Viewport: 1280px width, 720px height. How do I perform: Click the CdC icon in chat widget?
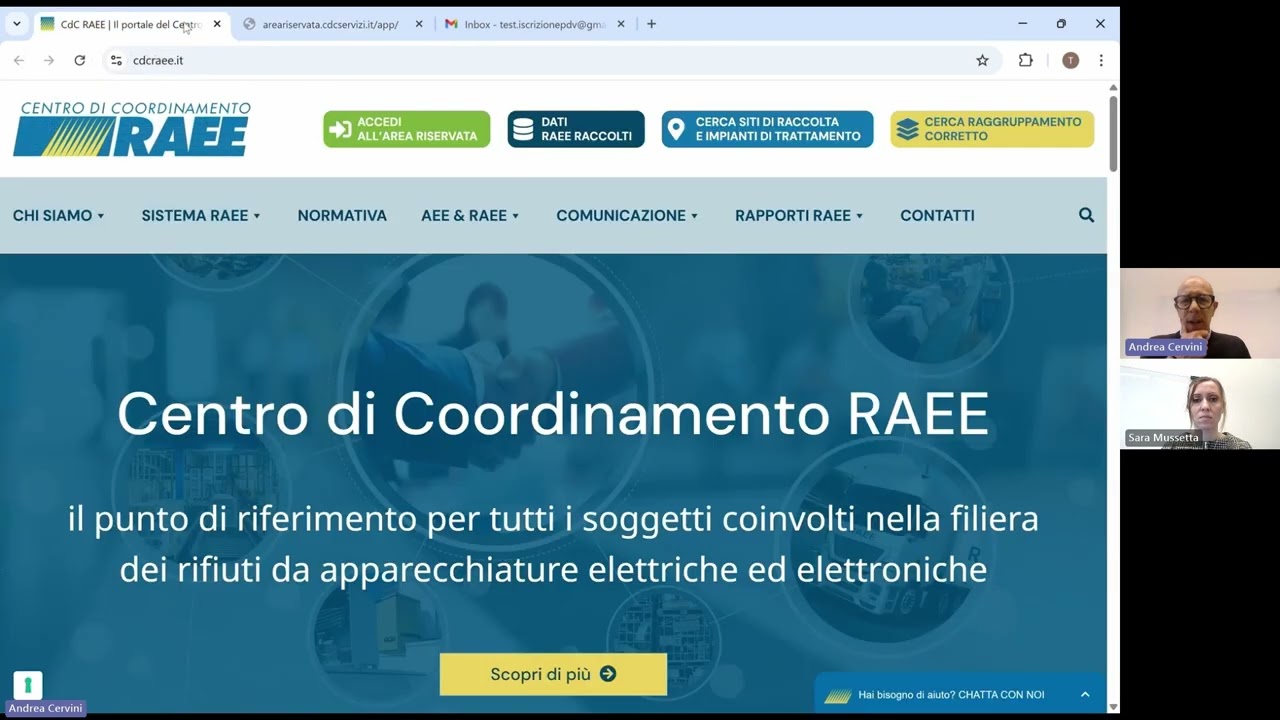[837, 695]
